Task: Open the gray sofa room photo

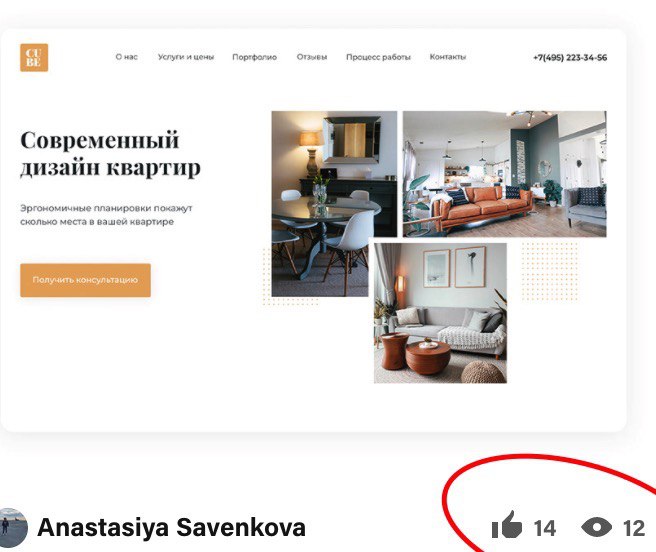Action: pyautogui.click(x=440, y=313)
